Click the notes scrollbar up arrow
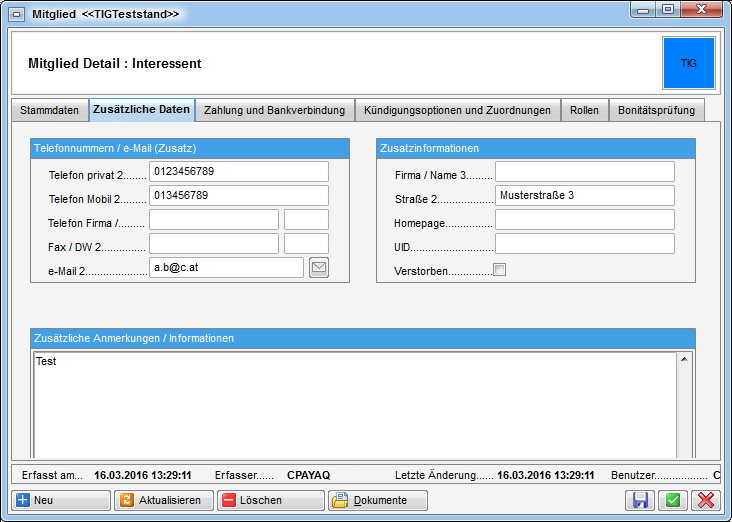This screenshot has height=522, width=732. click(684, 359)
